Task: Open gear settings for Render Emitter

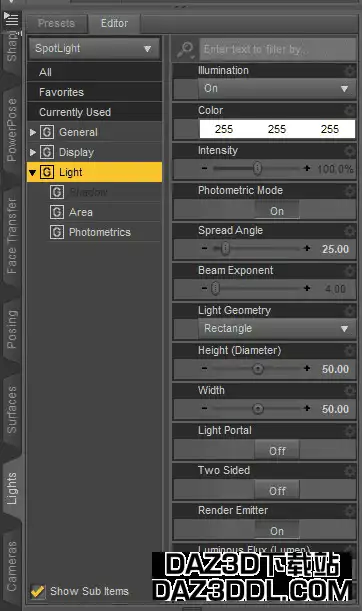Action: [x=350, y=510]
